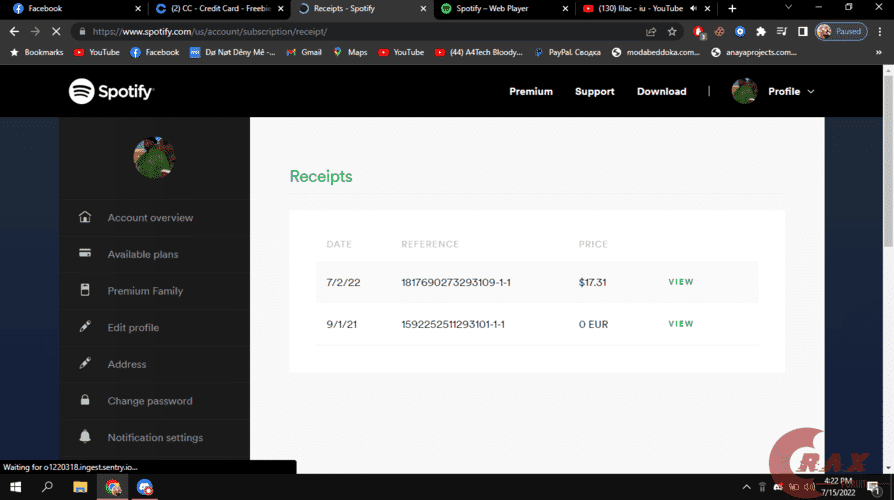Select the Address pencil icon
The width and height of the screenshot is (894, 500).
(85, 363)
